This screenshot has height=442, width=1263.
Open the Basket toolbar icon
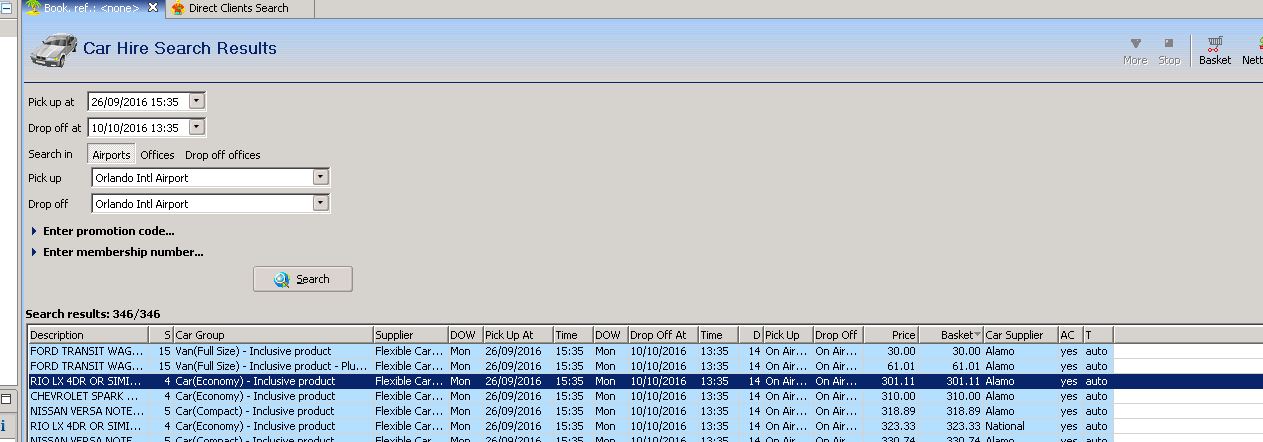(x=1215, y=50)
